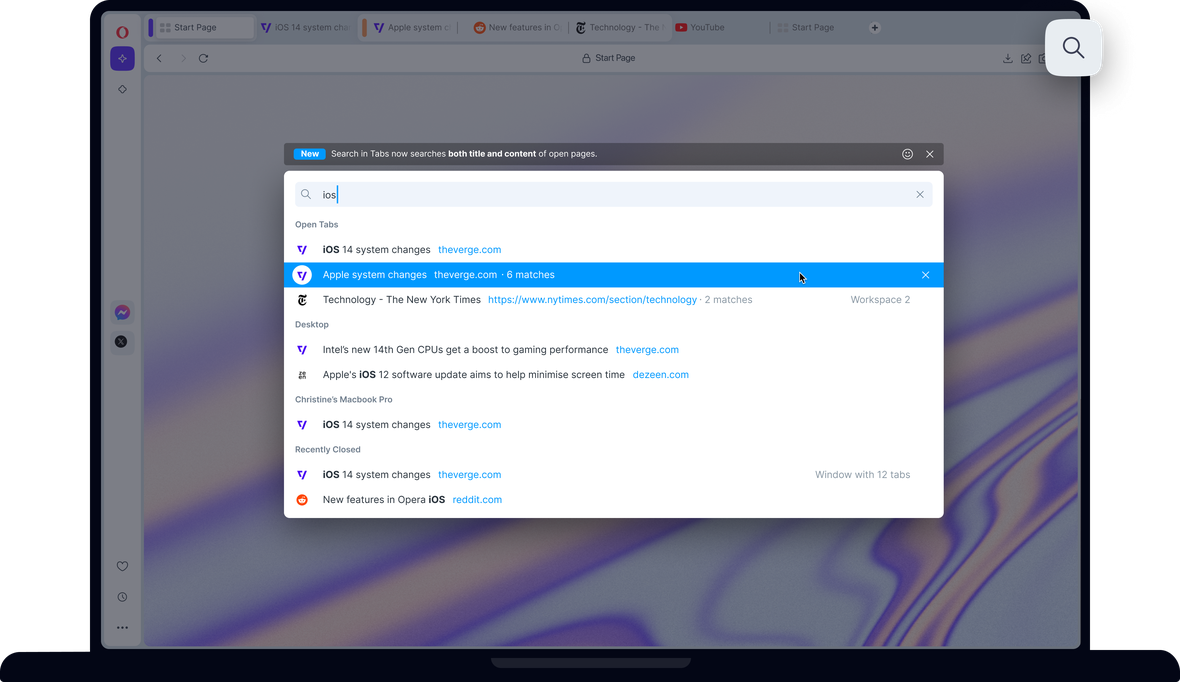Select Technology - The New York Times result
This screenshot has width=1180, height=682.
pos(613,300)
